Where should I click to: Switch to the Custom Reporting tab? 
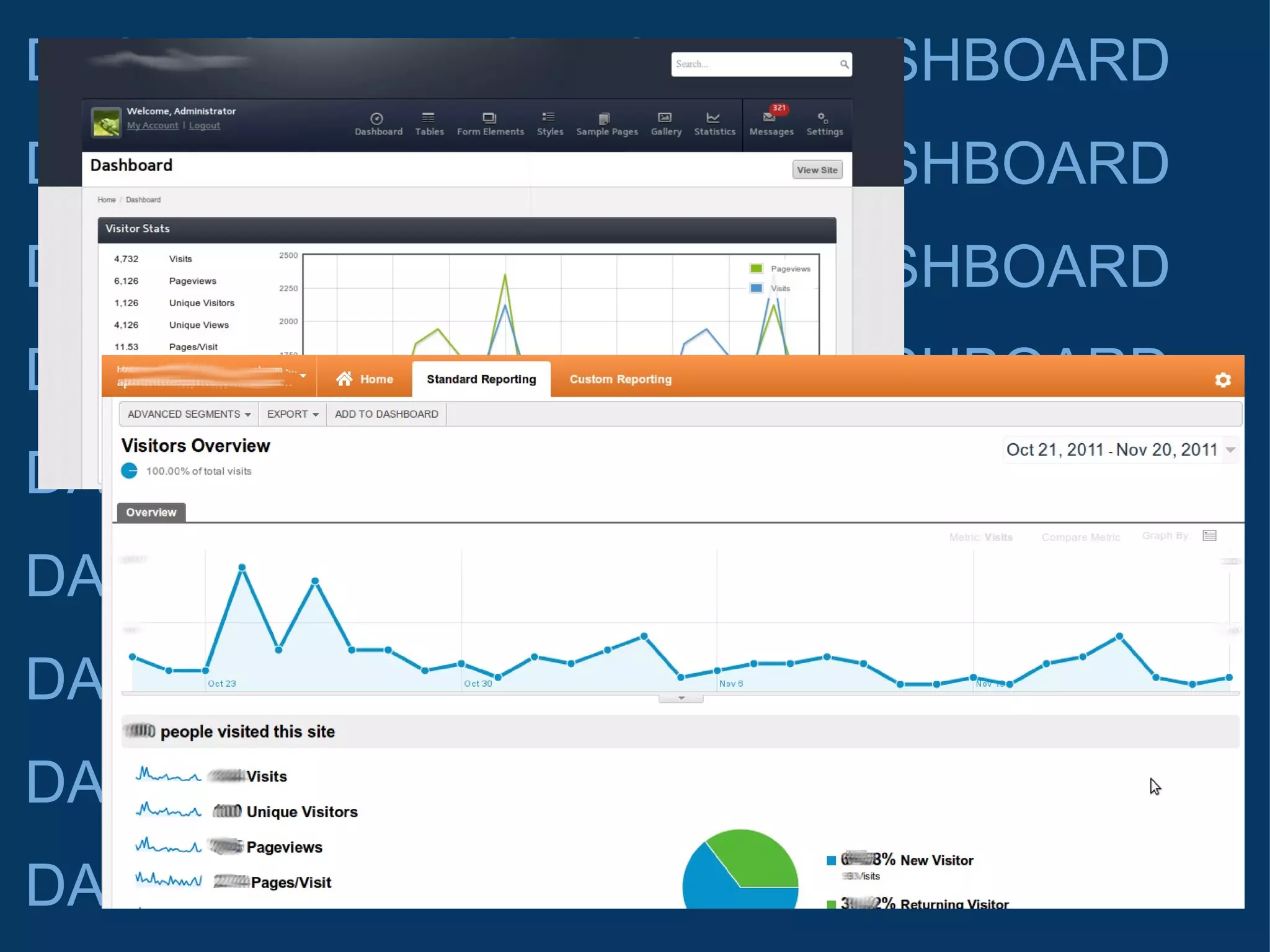coord(620,379)
